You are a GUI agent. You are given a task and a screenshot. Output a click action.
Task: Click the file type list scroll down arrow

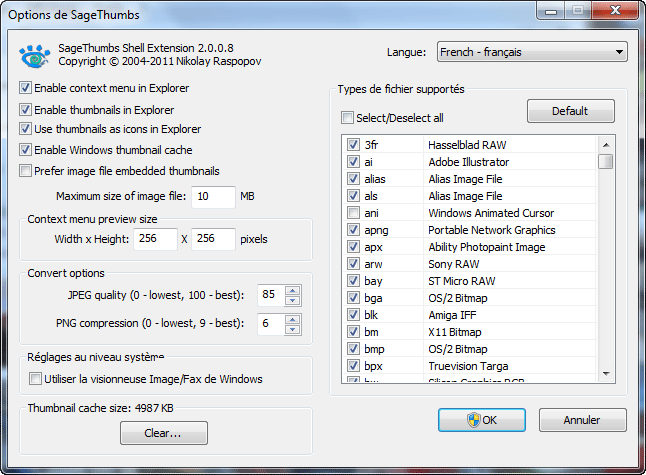click(606, 373)
